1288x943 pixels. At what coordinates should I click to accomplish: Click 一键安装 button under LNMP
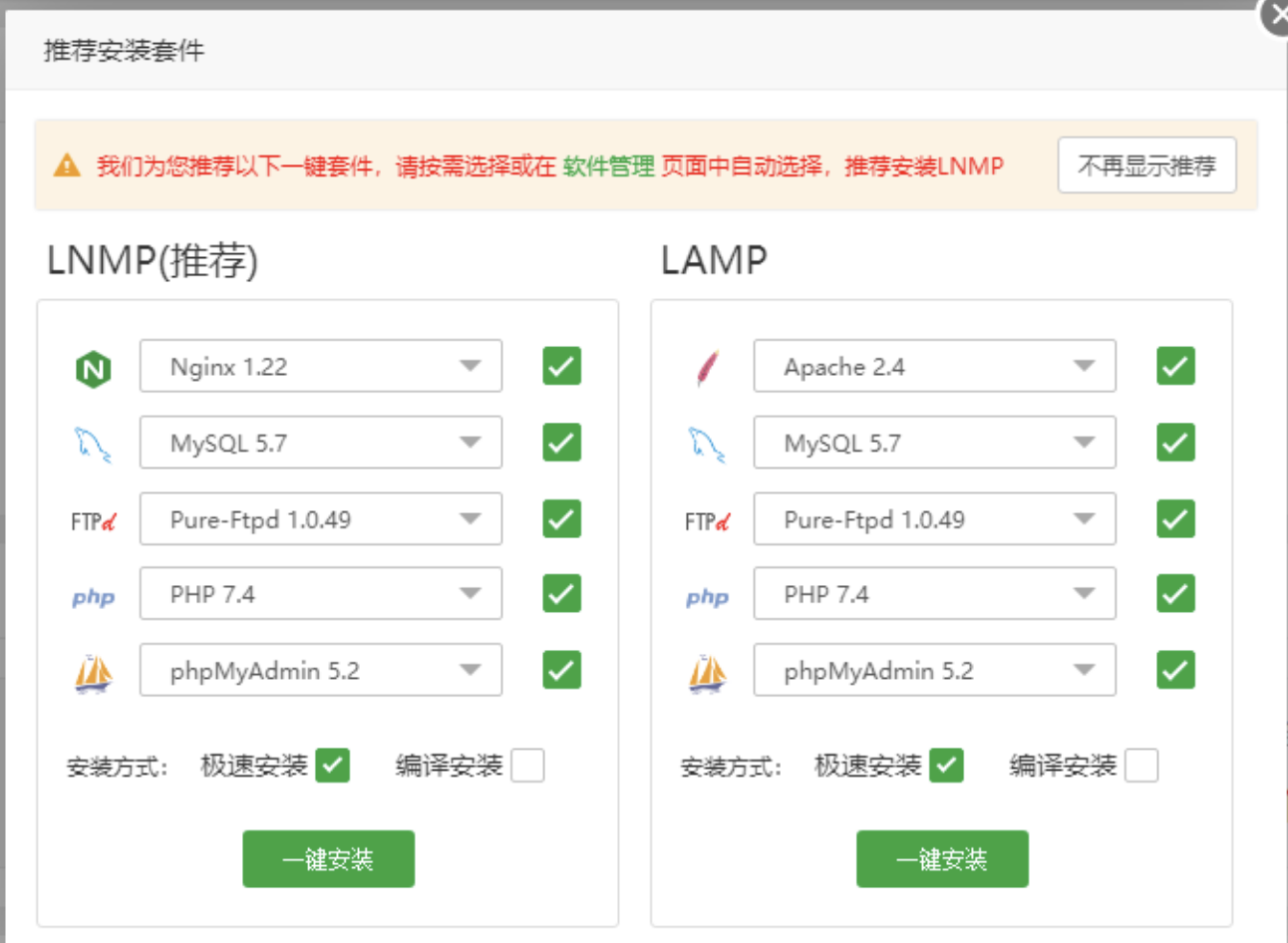[328, 858]
